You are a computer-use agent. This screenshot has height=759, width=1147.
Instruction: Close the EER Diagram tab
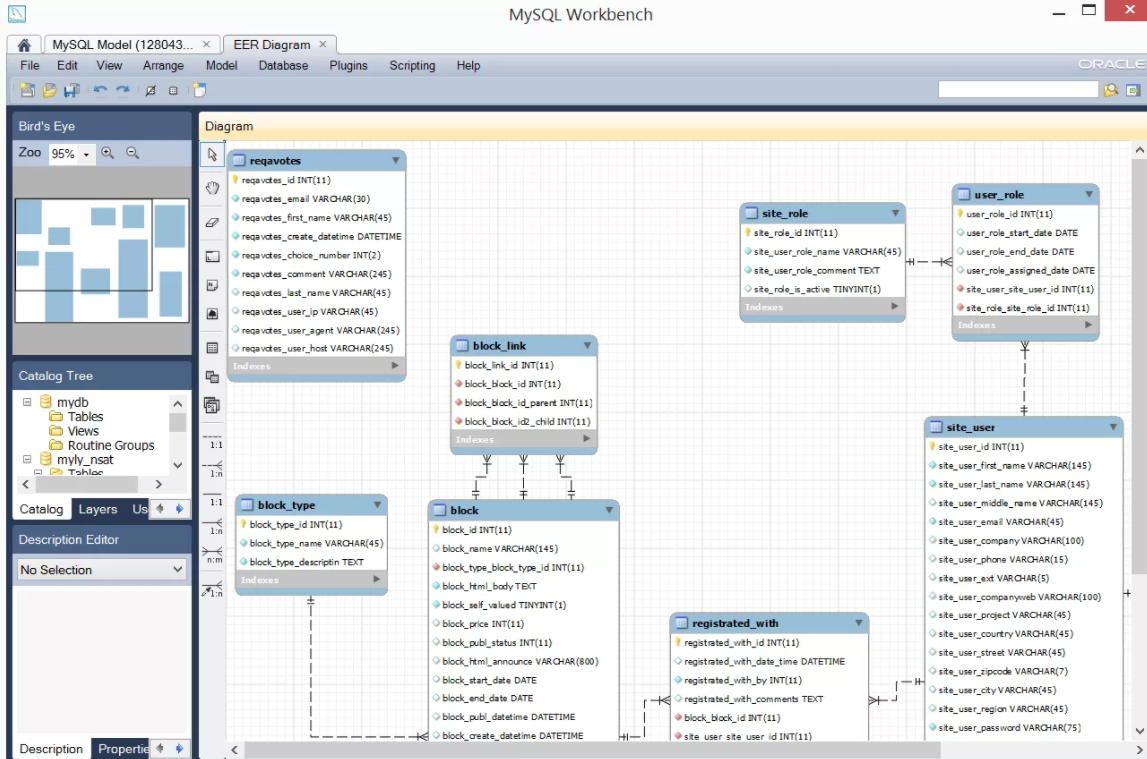[x=323, y=45]
